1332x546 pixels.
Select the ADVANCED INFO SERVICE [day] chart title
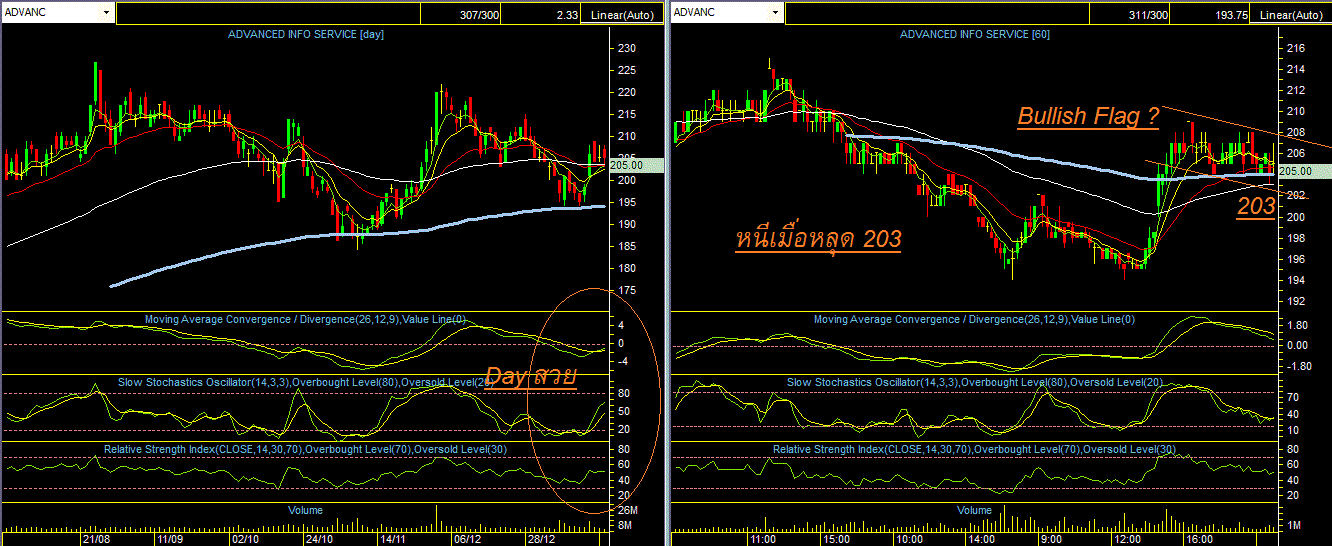pos(306,34)
